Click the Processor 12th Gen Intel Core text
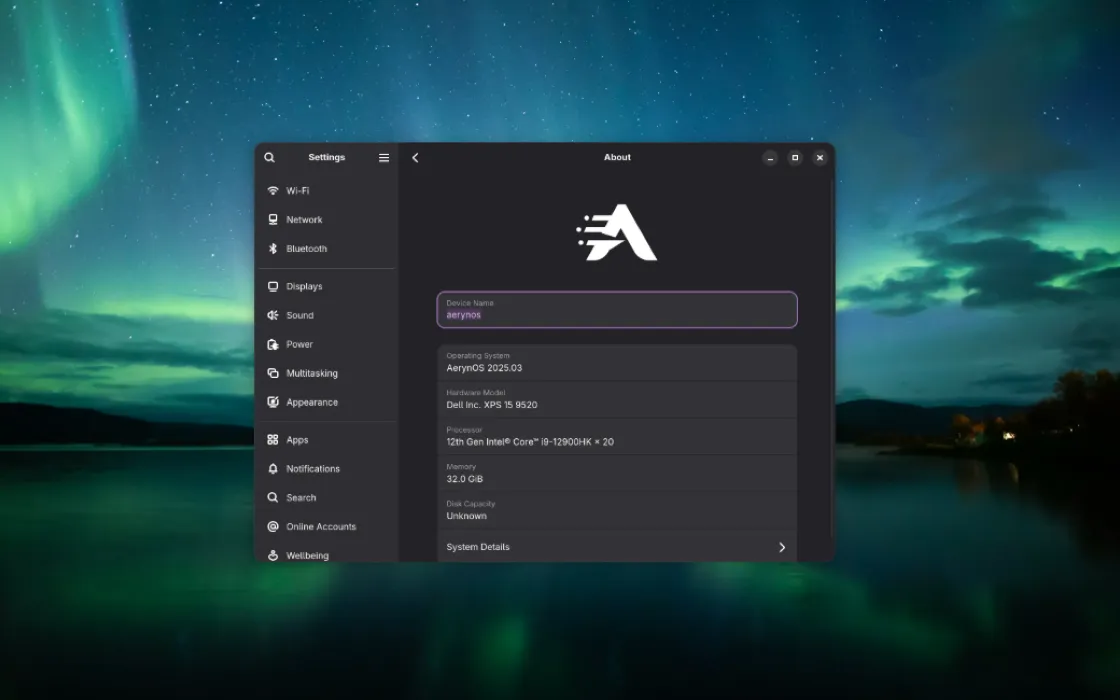Screen dimensions: 1120x700 coord(530,442)
